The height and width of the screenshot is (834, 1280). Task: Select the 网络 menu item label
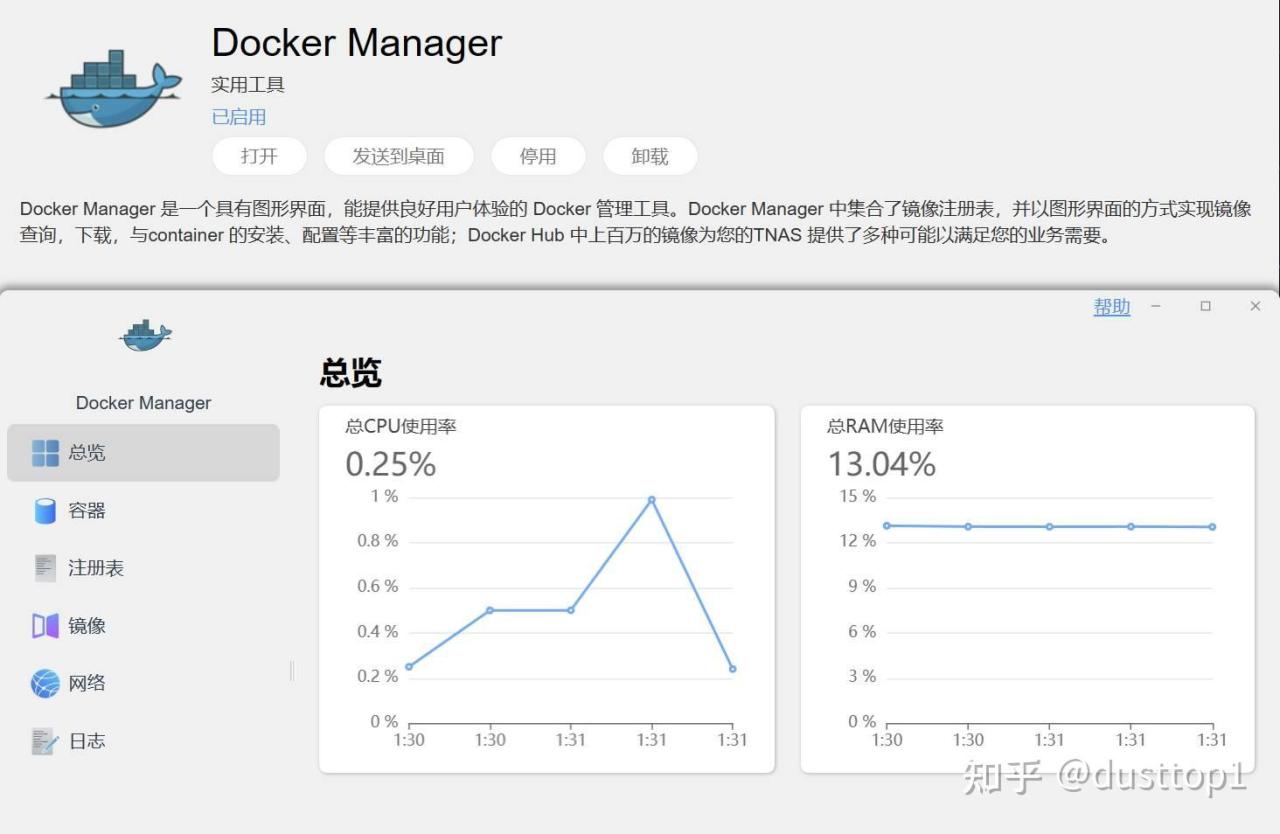(x=87, y=684)
